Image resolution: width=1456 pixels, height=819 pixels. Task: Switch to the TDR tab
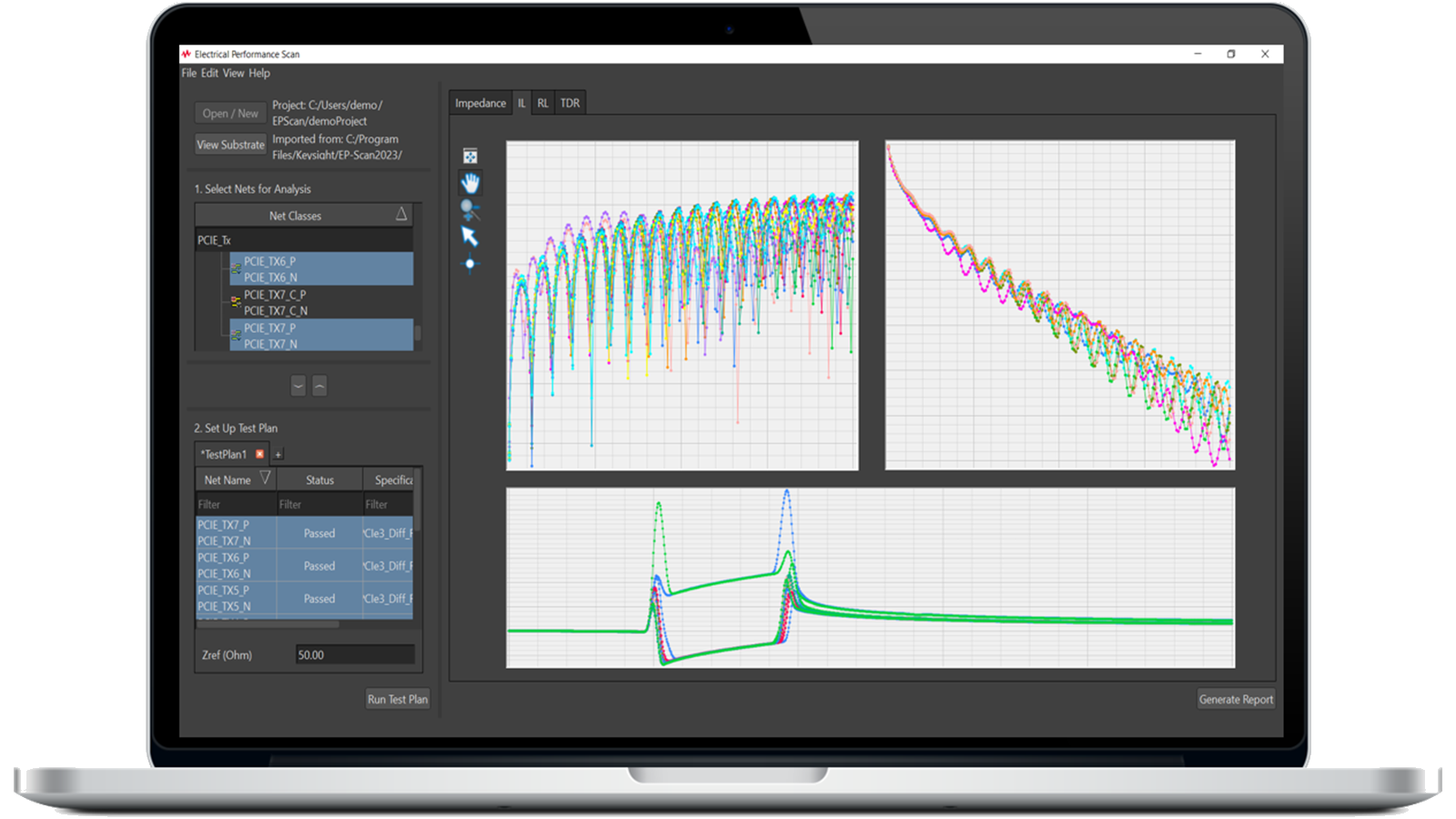[570, 103]
